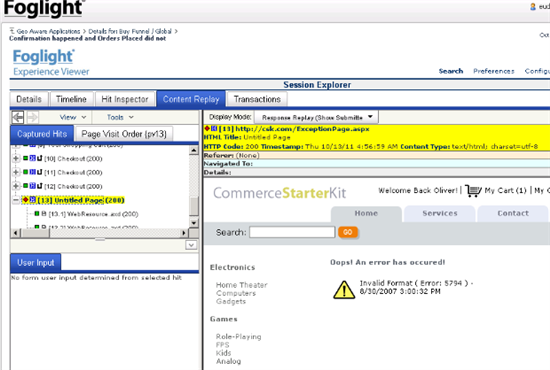The image size is (550, 370).
Task: Click the blue page icon beside hit 11 Checkout
Action: pyautogui.click(x=33, y=172)
